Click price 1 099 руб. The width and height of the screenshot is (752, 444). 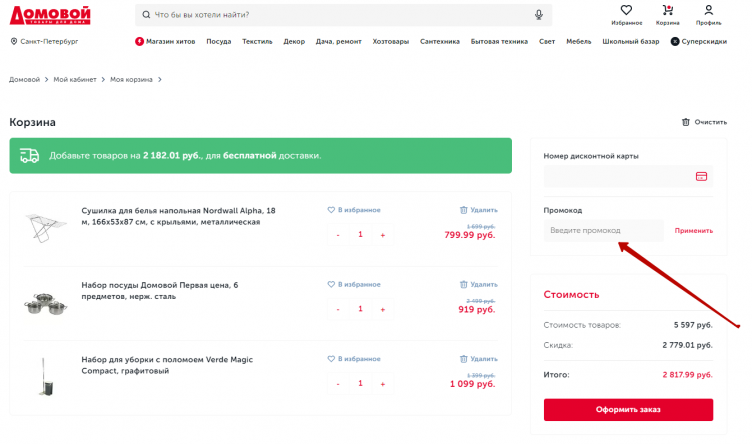472,384
